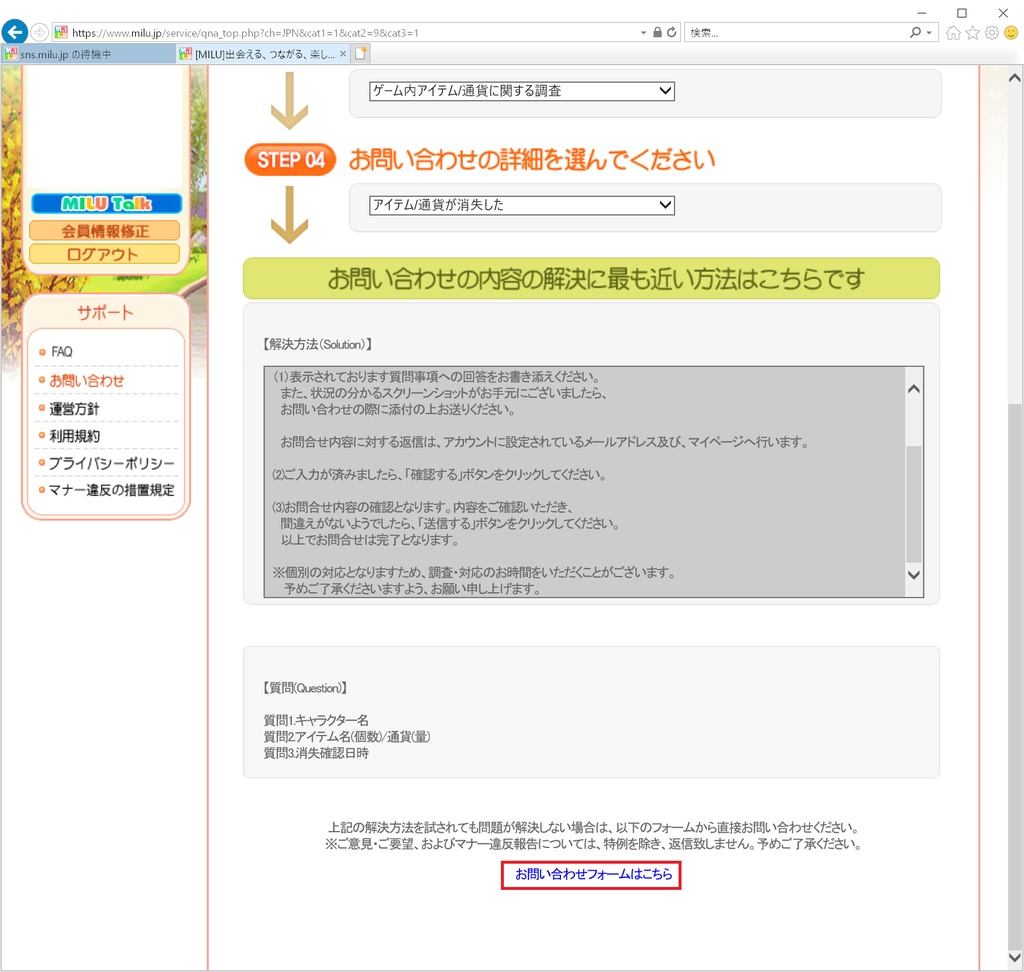The width and height of the screenshot is (1024, 972).
Task: Click the solution box scroll-up arrow
Action: click(x=914, y=389)
